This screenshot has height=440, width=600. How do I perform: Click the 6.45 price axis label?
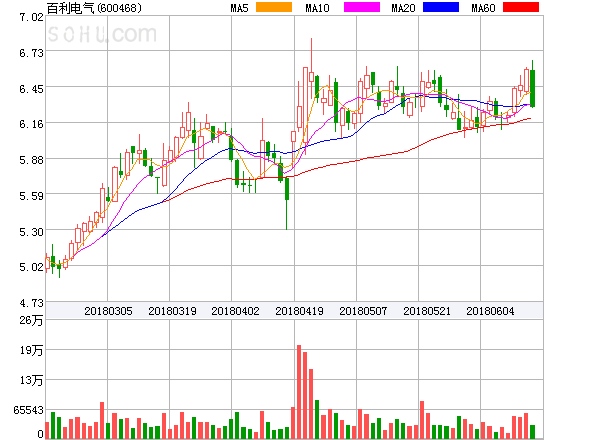[31, 89]
